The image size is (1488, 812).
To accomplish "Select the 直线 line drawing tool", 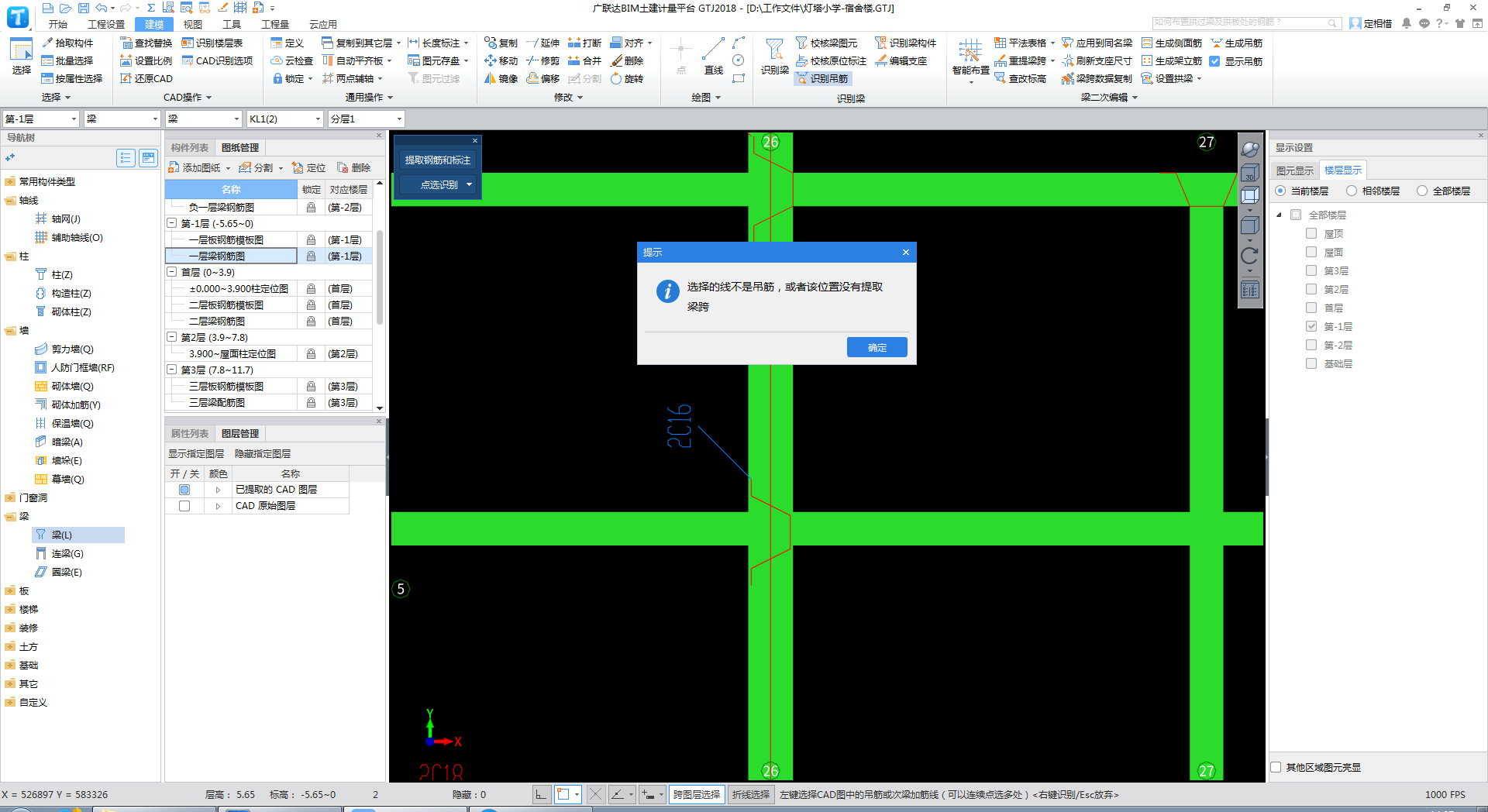I will pos(714,57).
